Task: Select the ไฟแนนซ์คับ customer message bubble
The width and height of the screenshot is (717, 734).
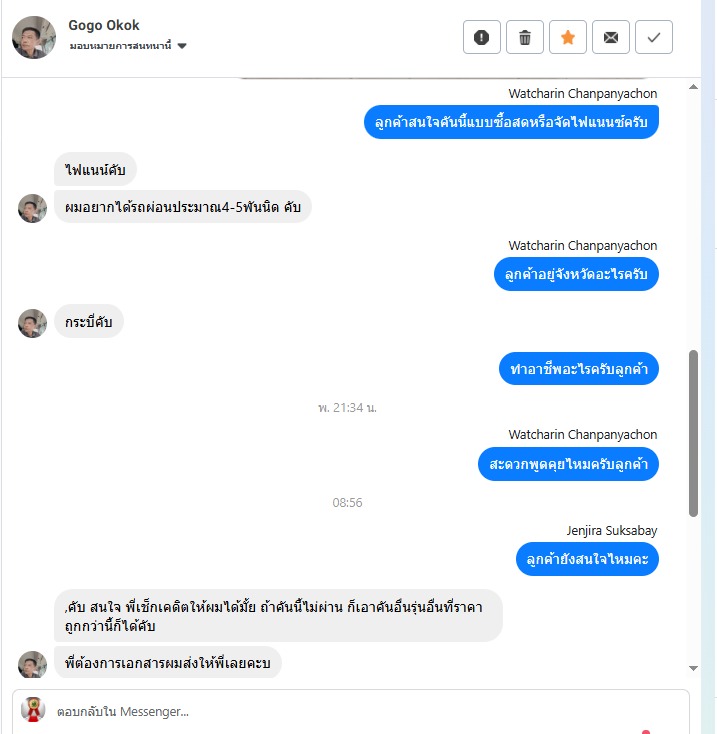Action: (x=95, y=169)
